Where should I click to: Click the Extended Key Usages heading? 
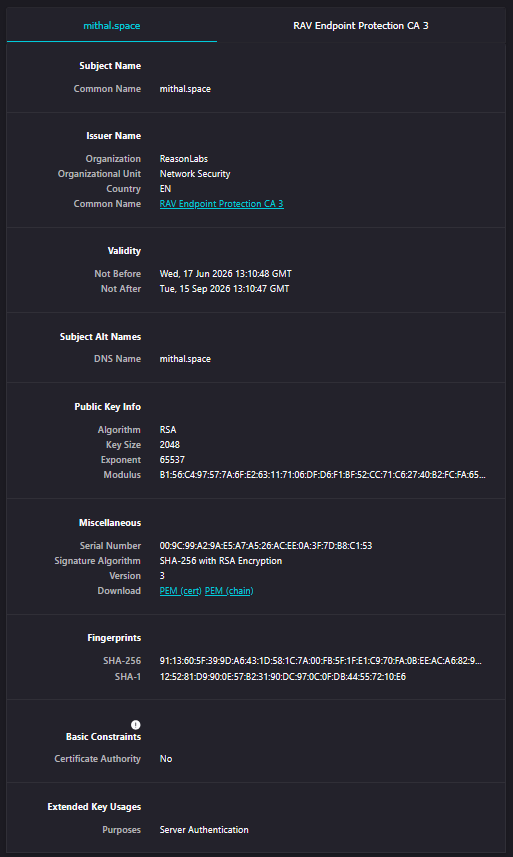[x=94, y=807]
